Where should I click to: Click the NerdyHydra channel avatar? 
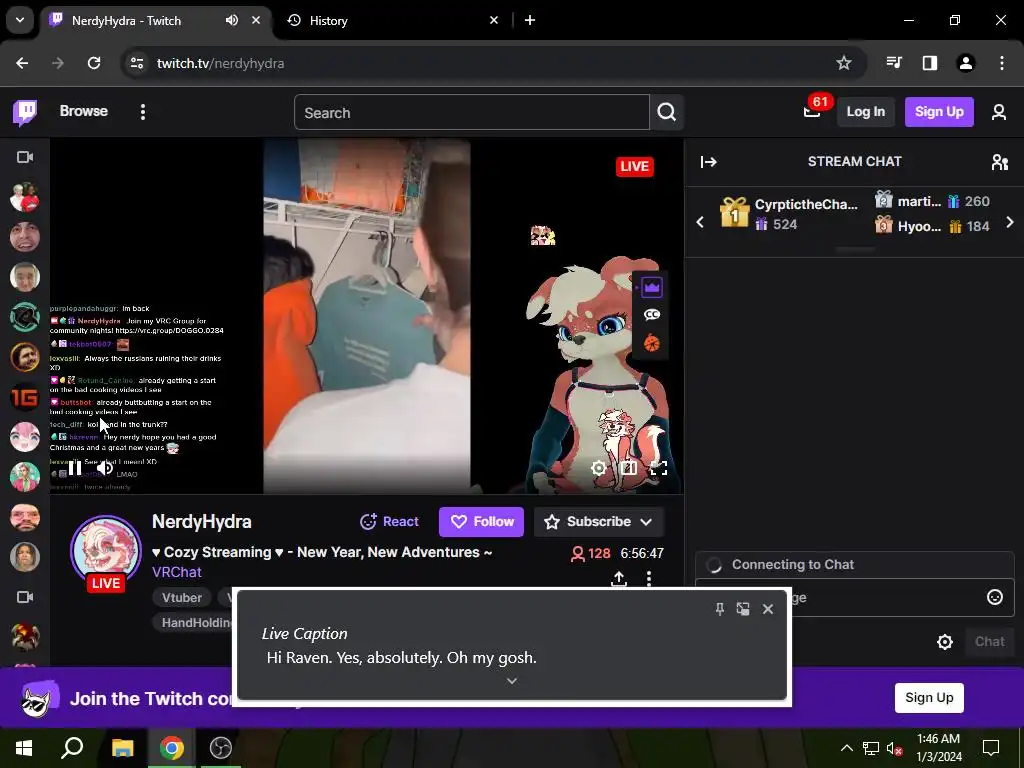106,551
